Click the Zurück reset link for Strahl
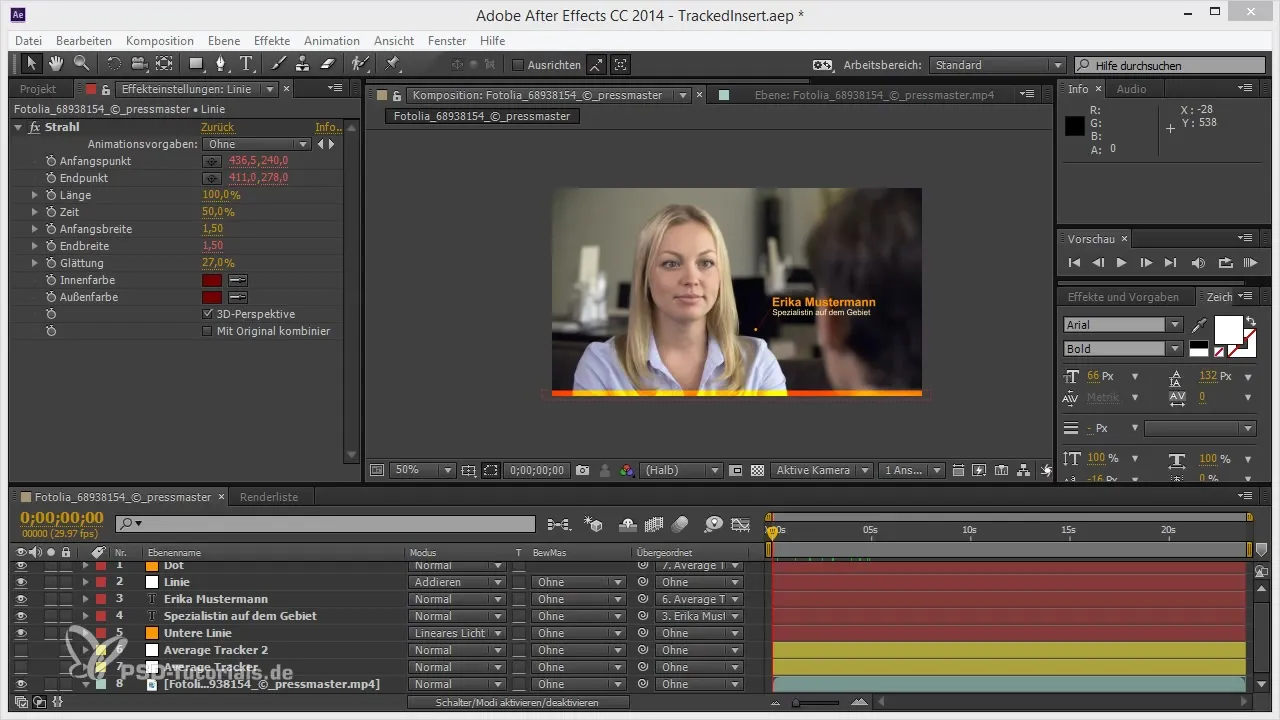Image resolution: width=1280 pixels, height=720 pixels. pyautogui.click(x=218, y=127)
